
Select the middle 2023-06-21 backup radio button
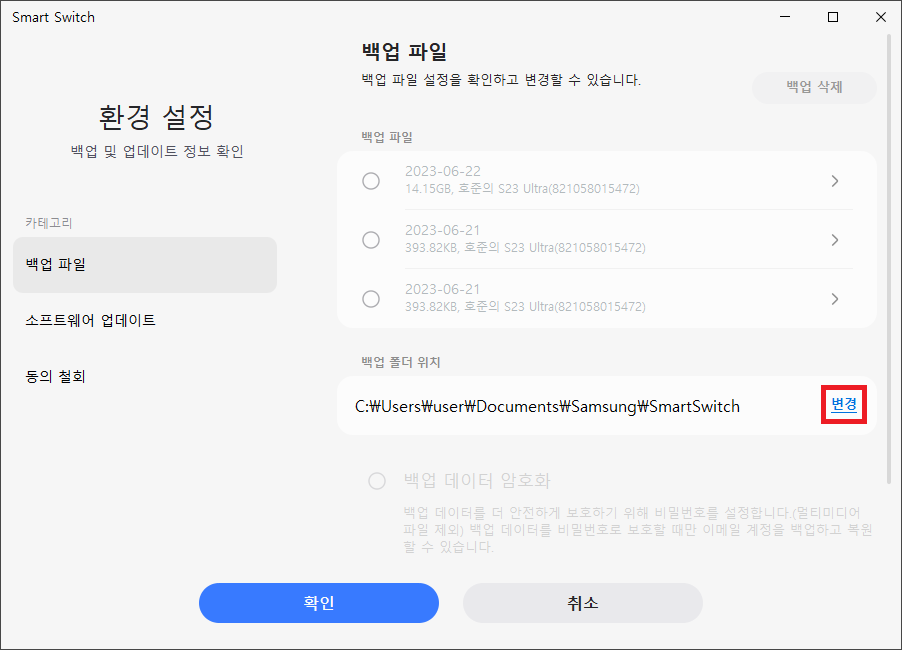pyautogui.click(x=371, y=240)
